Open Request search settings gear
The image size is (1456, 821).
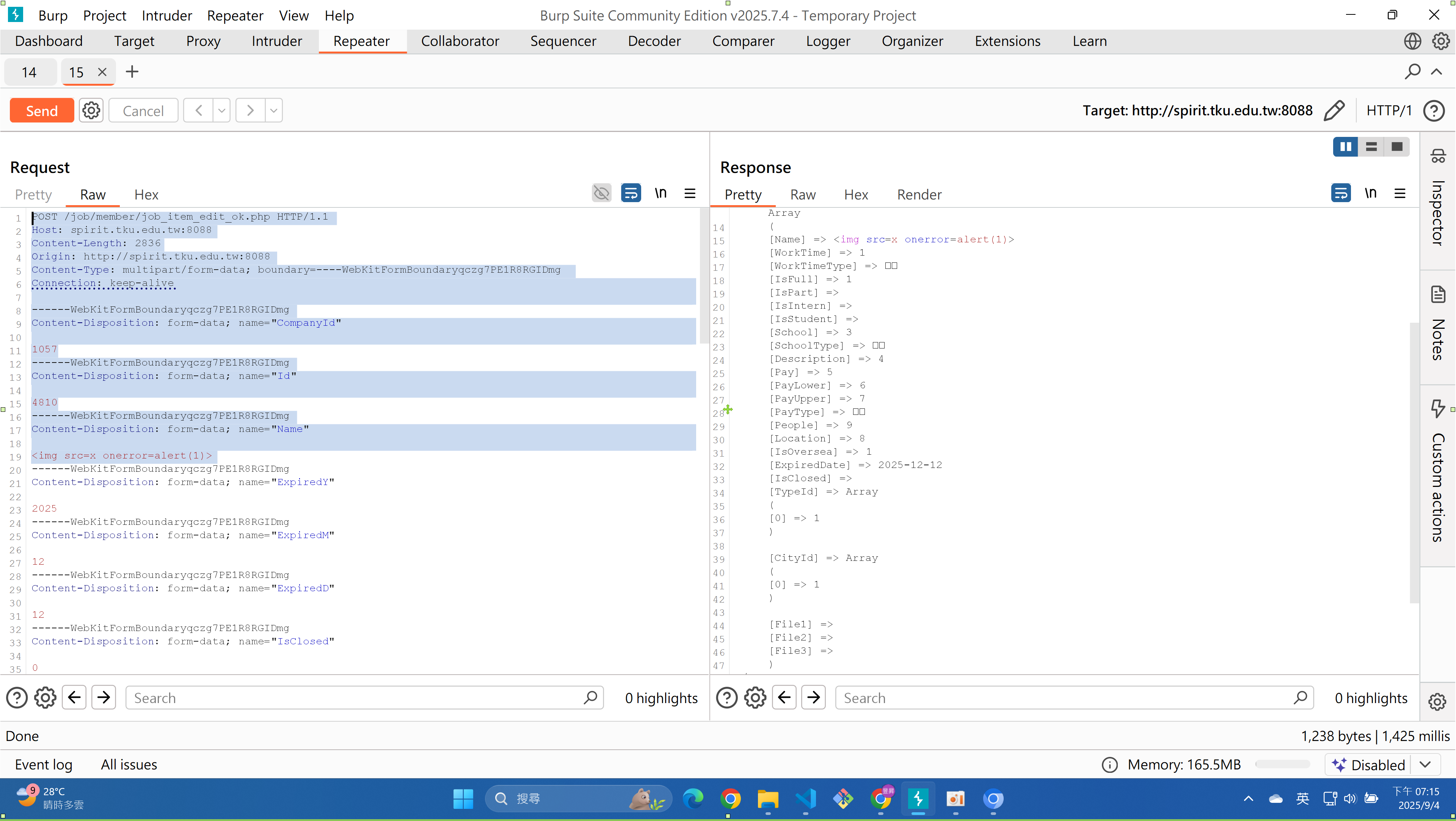[45, 698]
